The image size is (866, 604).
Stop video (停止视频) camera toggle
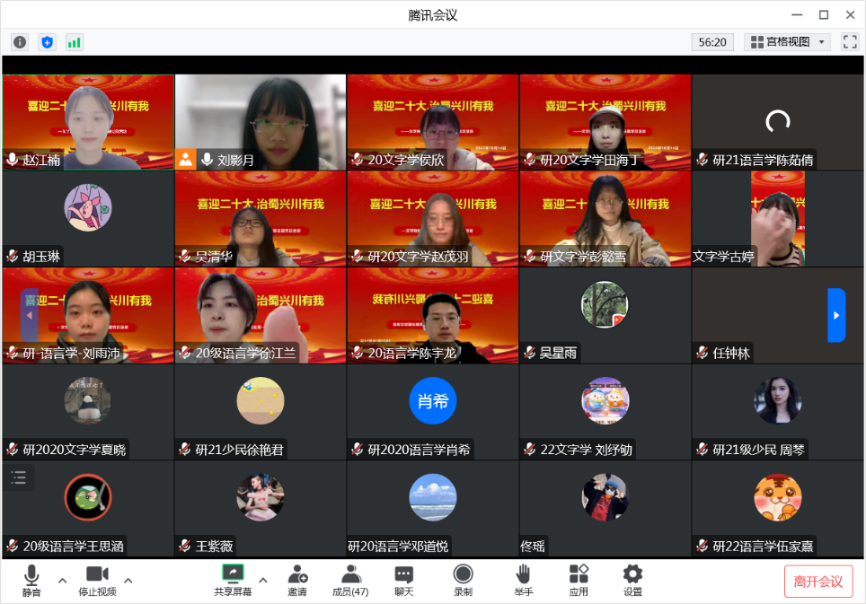(x=97, y=579)
